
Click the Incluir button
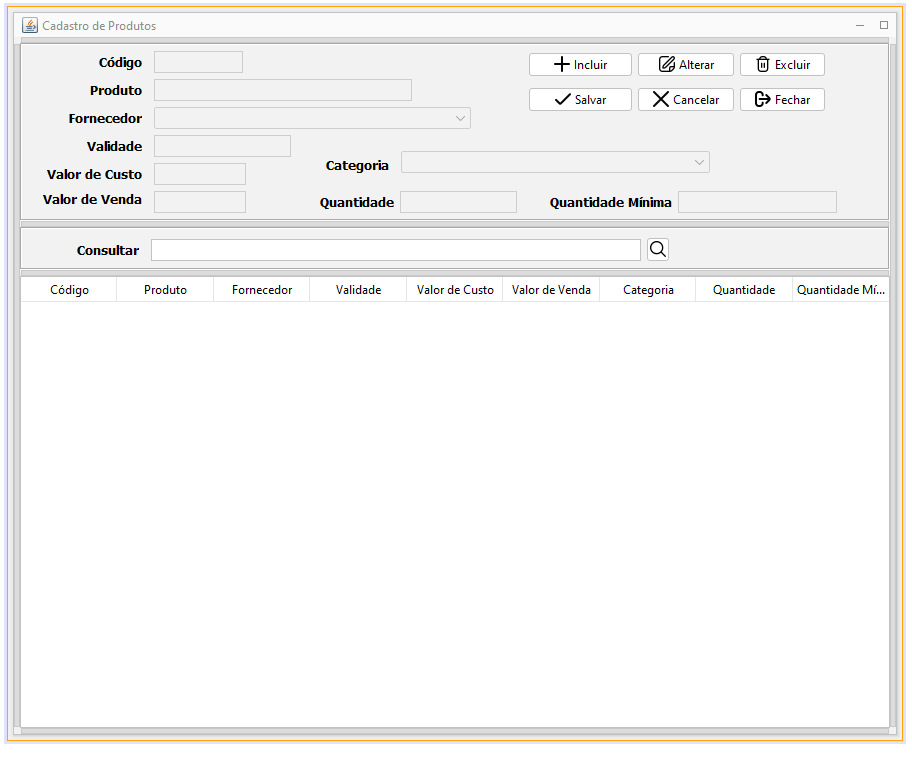click(x=580, y=64)
